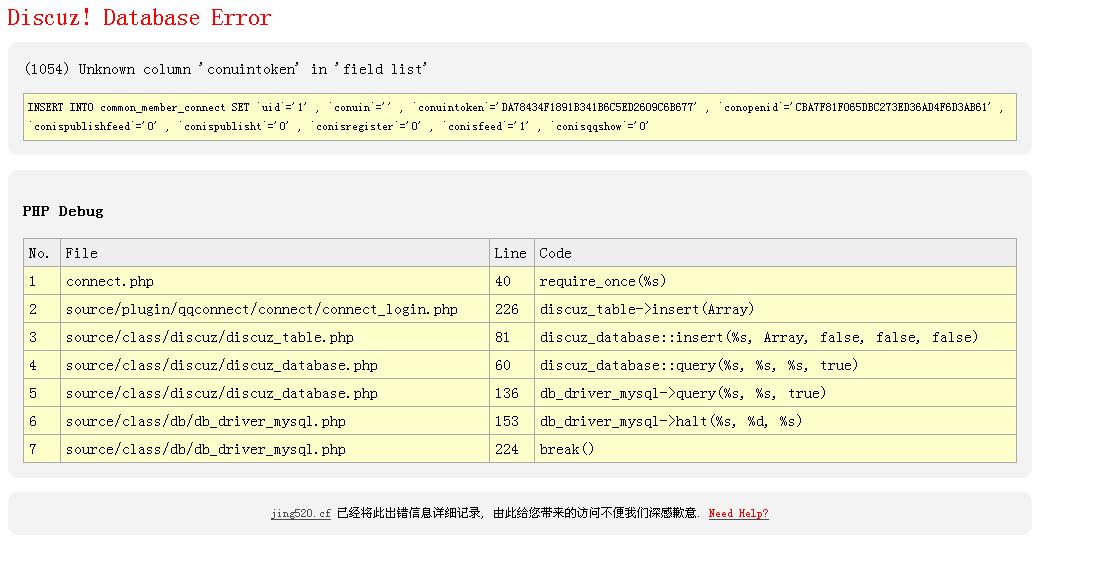Click db_driver_mysql.php path in line 153 row

(x=275, y=421)
